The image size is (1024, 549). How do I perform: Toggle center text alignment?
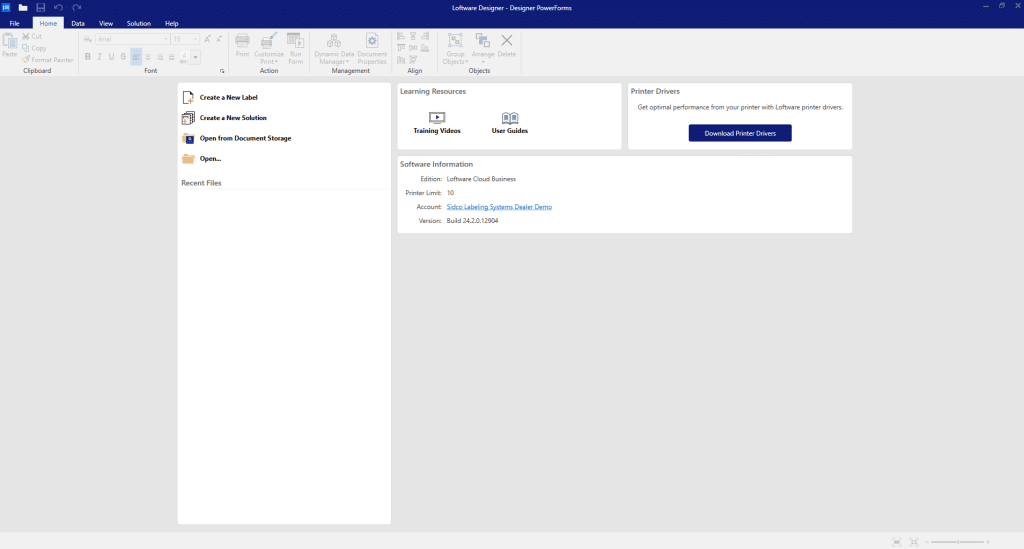pyautogui.click(x=148, y=57)
